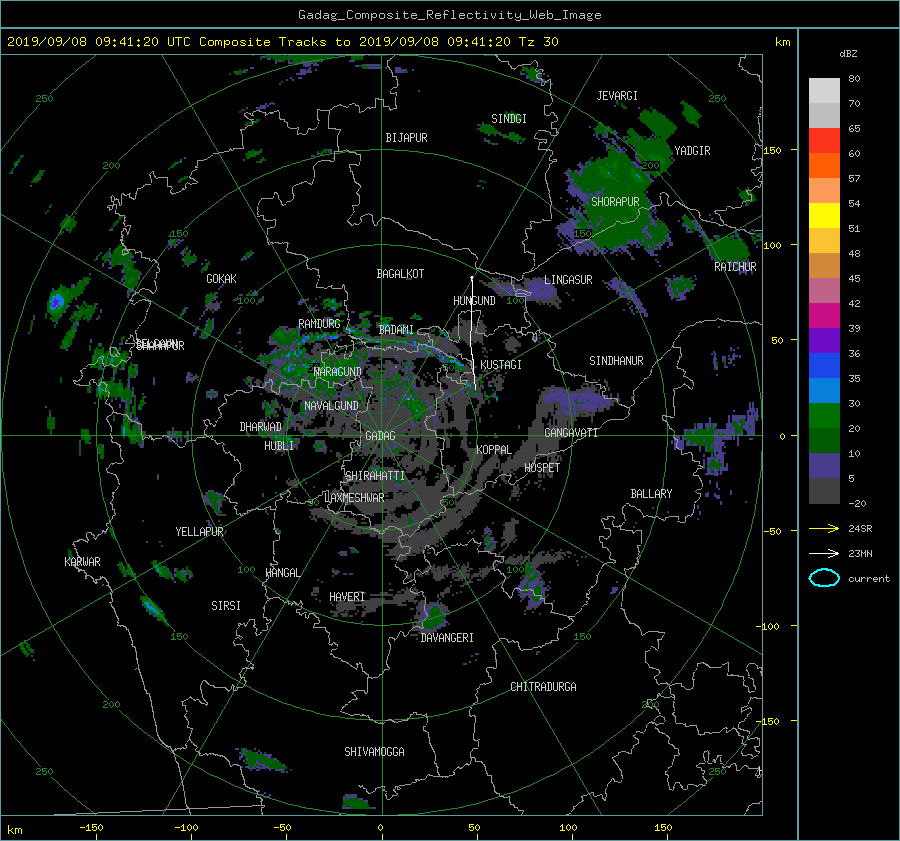
Task: Click the KARWAR city label
Action: coord(82,561)
